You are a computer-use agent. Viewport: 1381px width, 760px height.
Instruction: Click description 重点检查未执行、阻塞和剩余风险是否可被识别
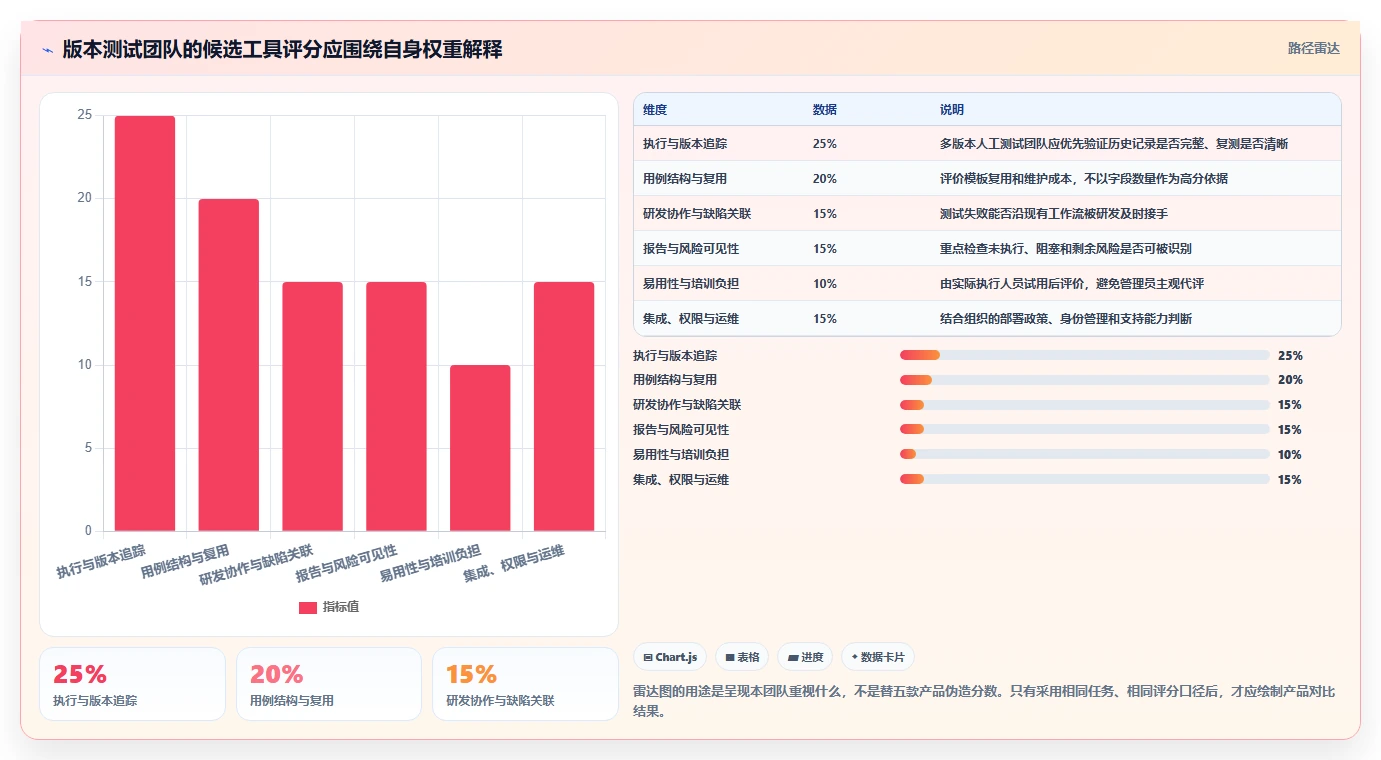(1066, 249)
